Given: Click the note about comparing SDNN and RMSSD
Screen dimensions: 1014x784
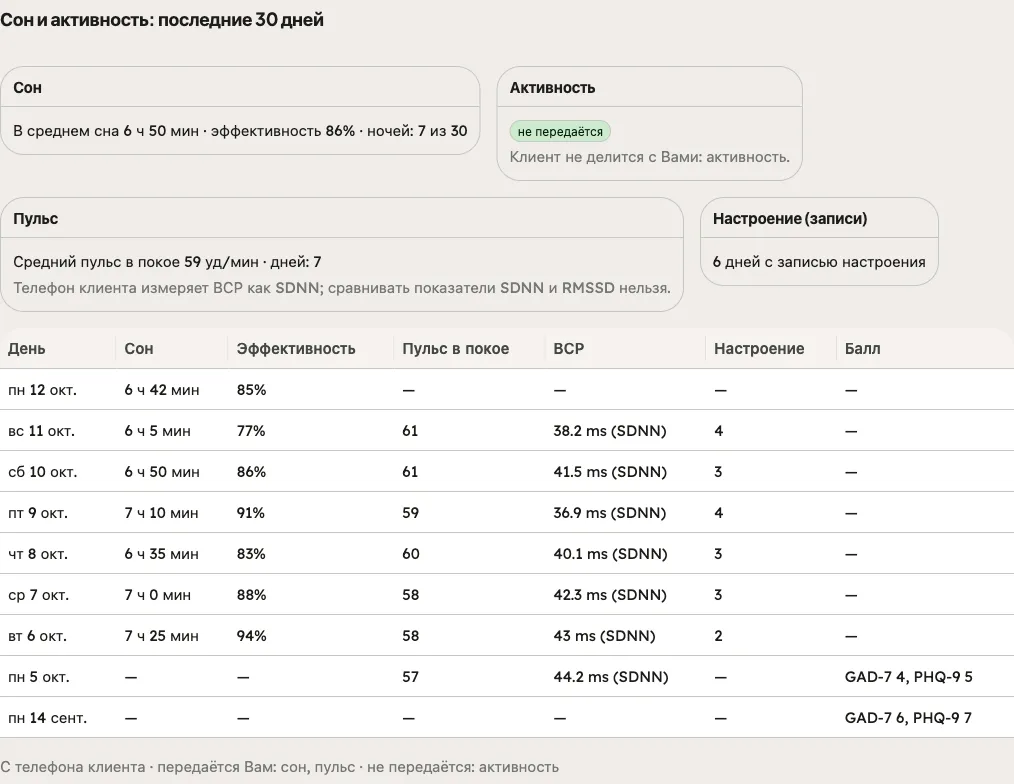Looking at the screenshot, I should [341, 288].
